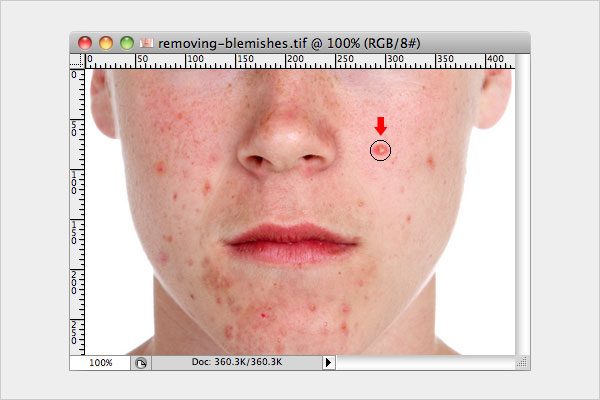Click the 100 mark on the vertical ruler
The width and height of the screenshot is (600, 400).
(x=74, y=183)
